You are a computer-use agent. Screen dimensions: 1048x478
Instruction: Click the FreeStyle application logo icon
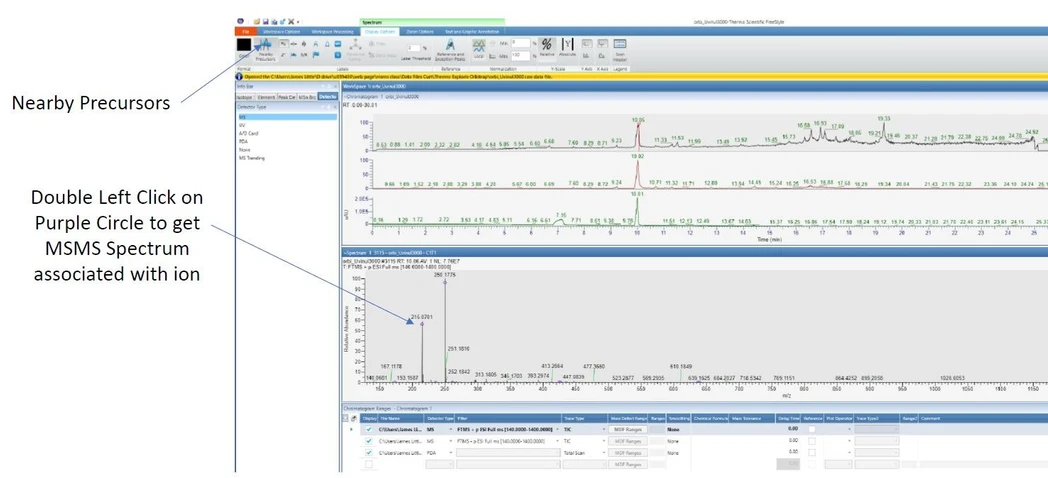point(241,21)
